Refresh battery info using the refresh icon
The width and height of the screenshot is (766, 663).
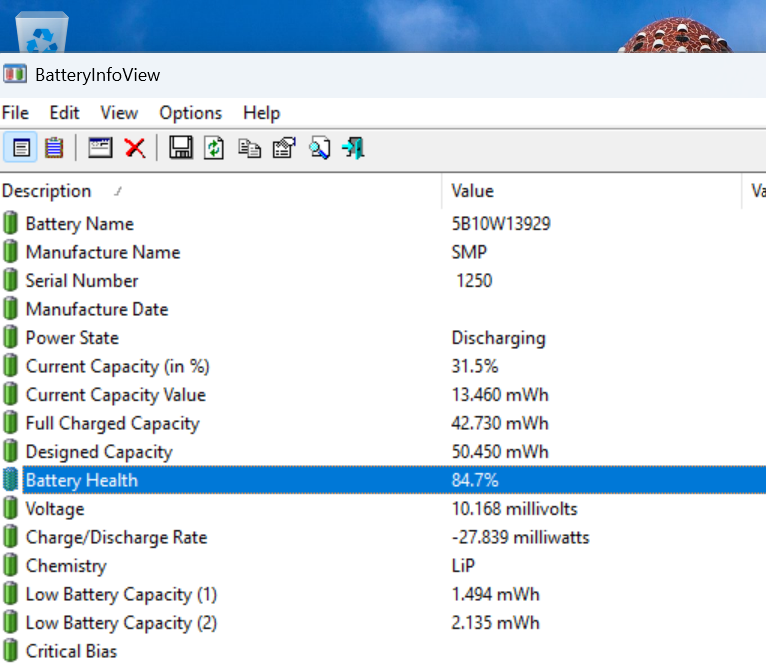pyautogui.click(x=214, y=148)
